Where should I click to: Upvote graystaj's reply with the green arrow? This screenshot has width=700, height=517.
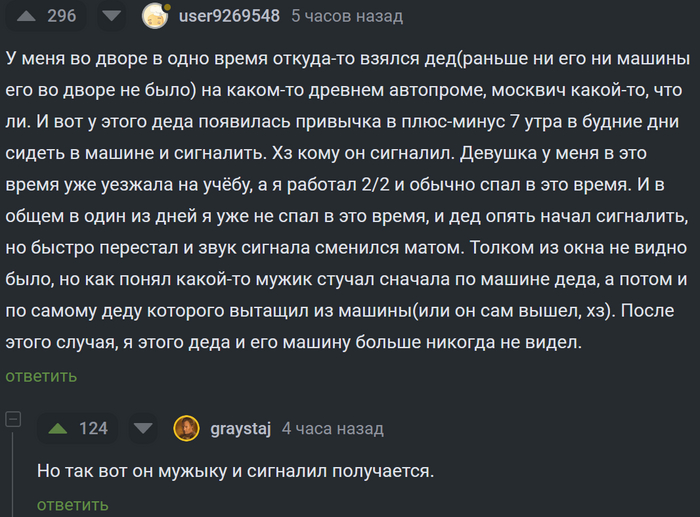coord(58,428)
